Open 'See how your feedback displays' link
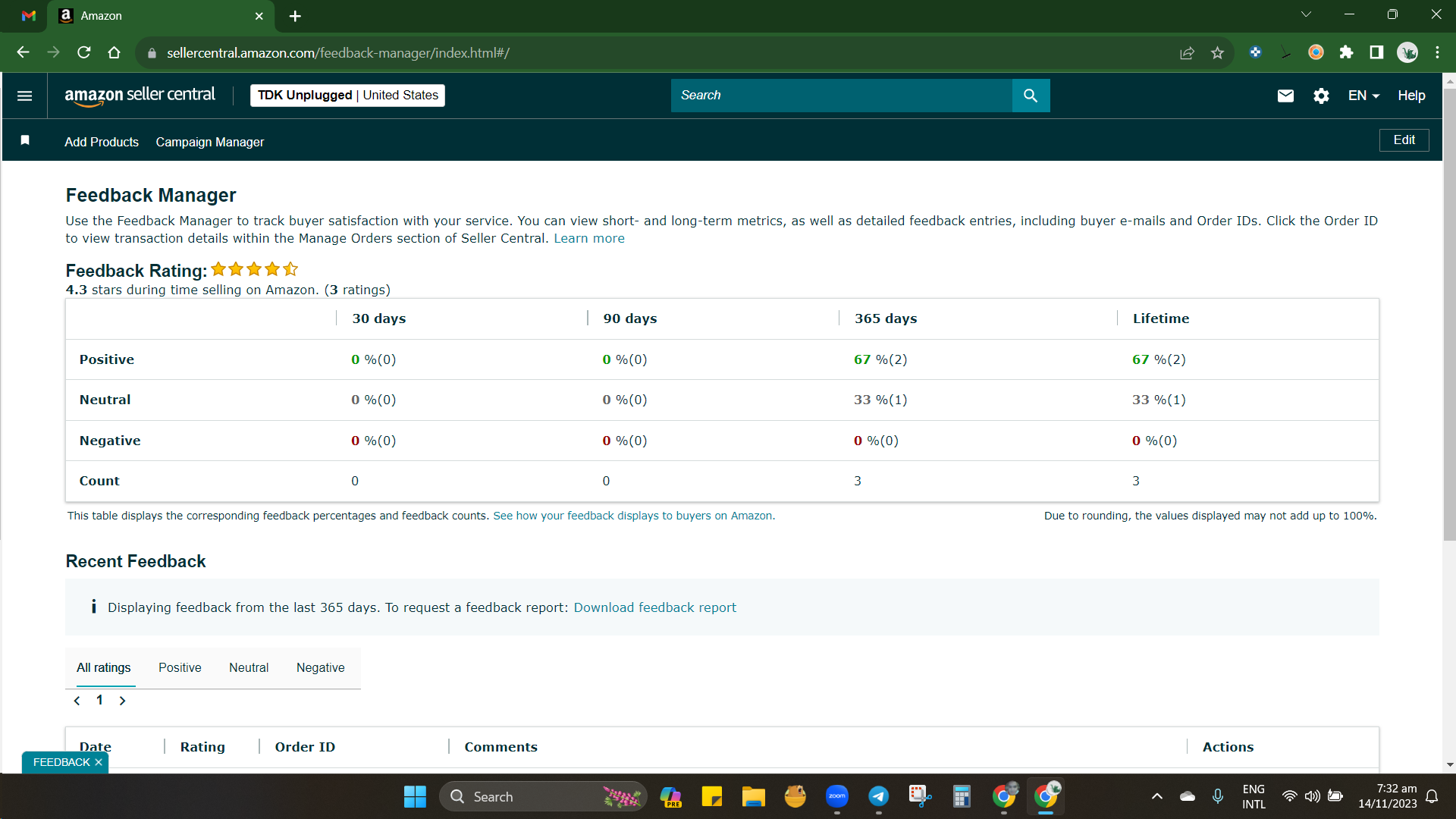 (634, 516)
